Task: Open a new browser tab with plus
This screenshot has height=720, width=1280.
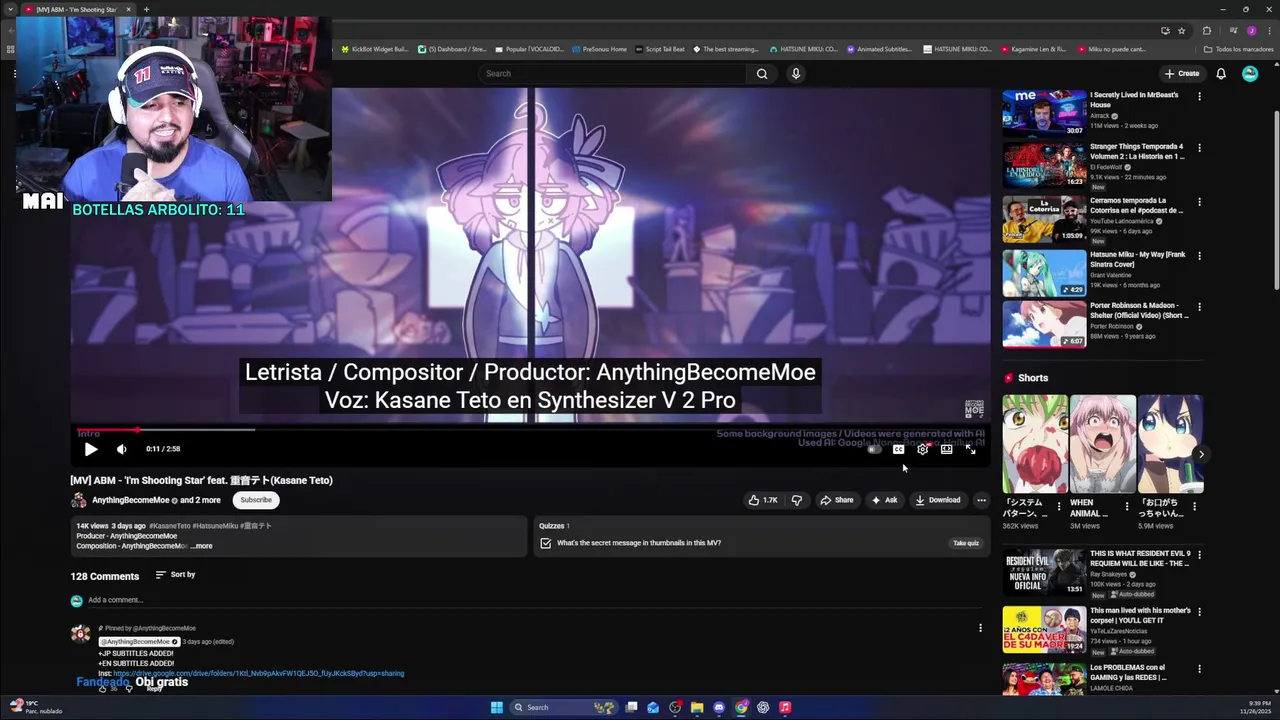Action: 146,9
